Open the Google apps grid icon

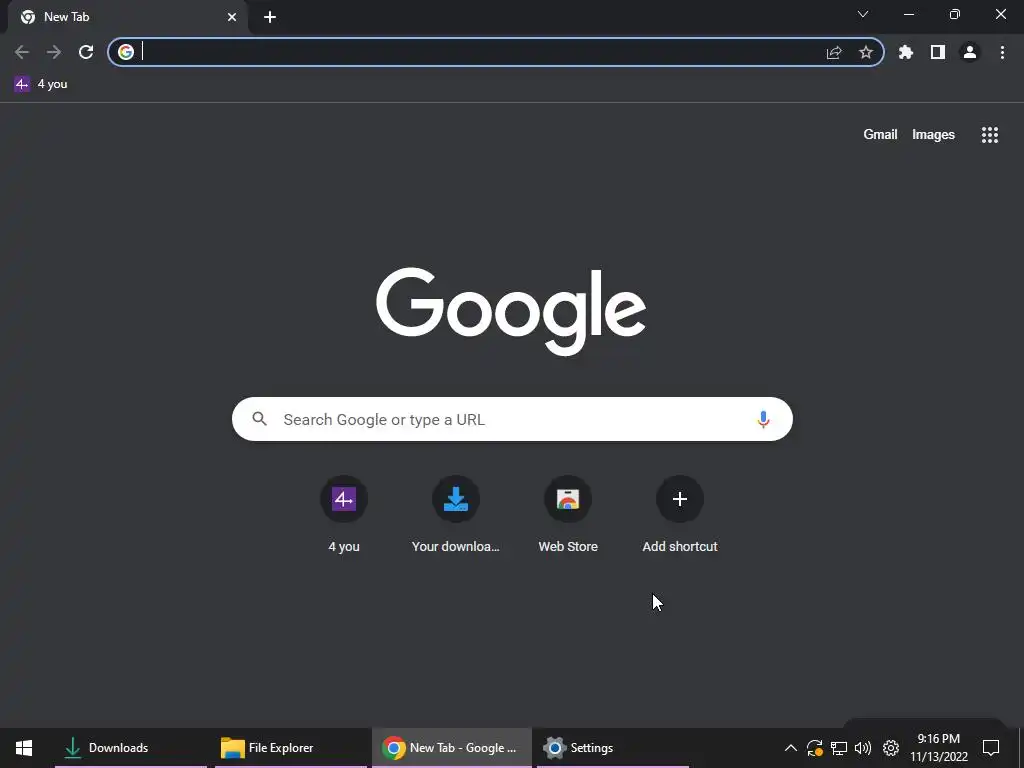(x=990, y=135)
